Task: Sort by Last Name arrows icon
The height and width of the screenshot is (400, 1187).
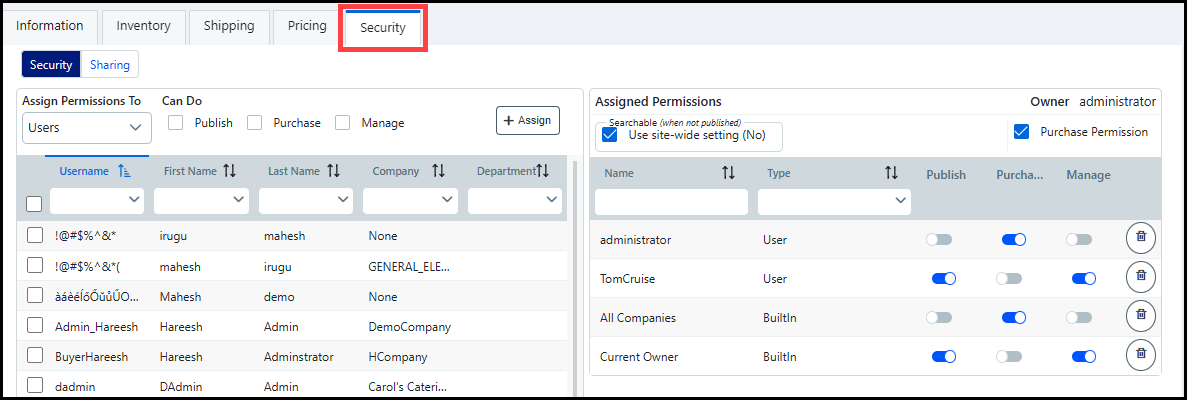Action: point(333,172)
